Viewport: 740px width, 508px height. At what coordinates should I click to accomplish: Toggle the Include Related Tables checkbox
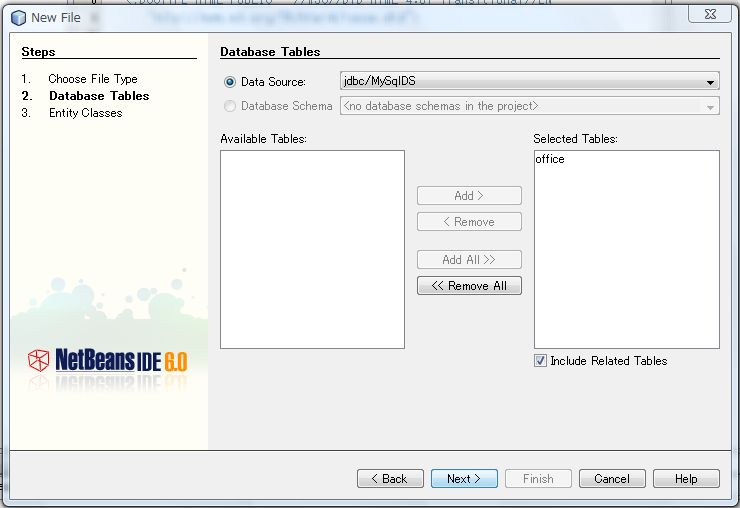tap(541, 361)
